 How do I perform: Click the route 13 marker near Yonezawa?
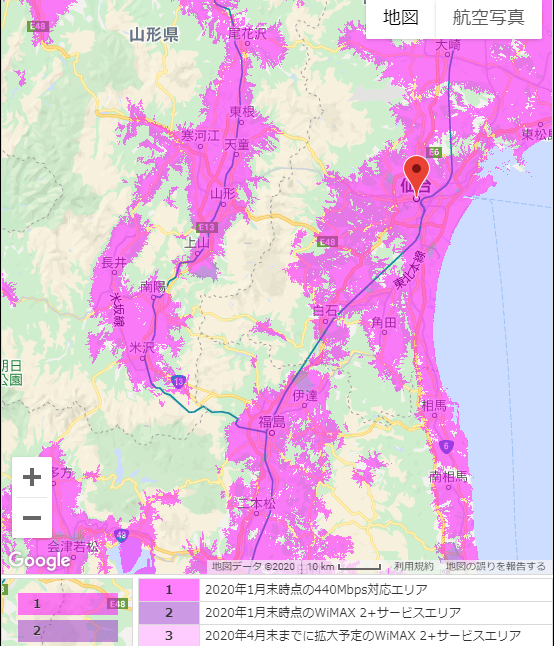tap(178, 382)
